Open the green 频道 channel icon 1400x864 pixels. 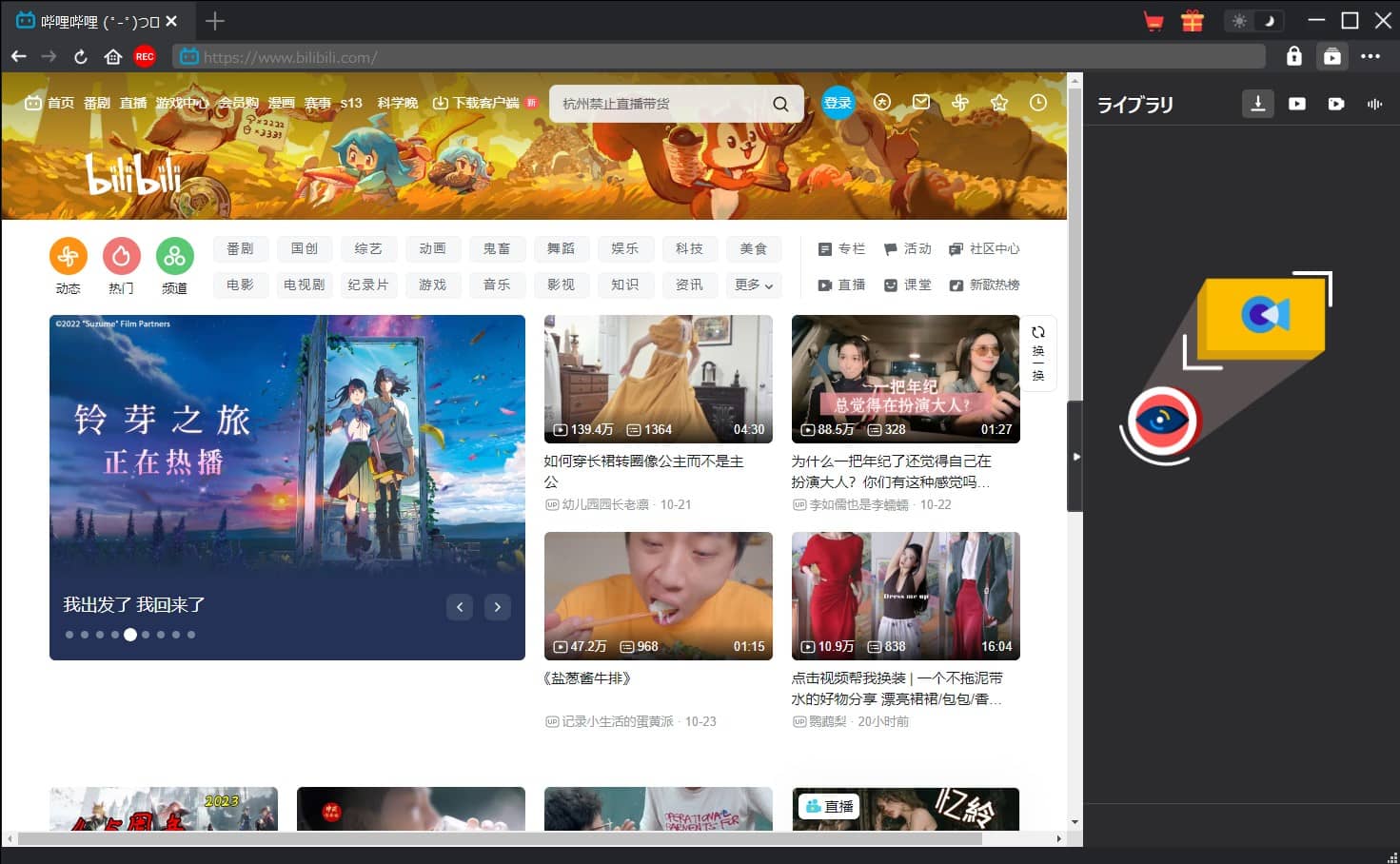175,256
